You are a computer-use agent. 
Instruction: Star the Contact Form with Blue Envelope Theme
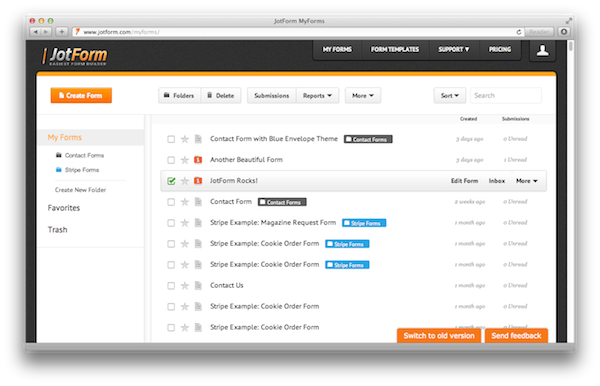(185, 139)
